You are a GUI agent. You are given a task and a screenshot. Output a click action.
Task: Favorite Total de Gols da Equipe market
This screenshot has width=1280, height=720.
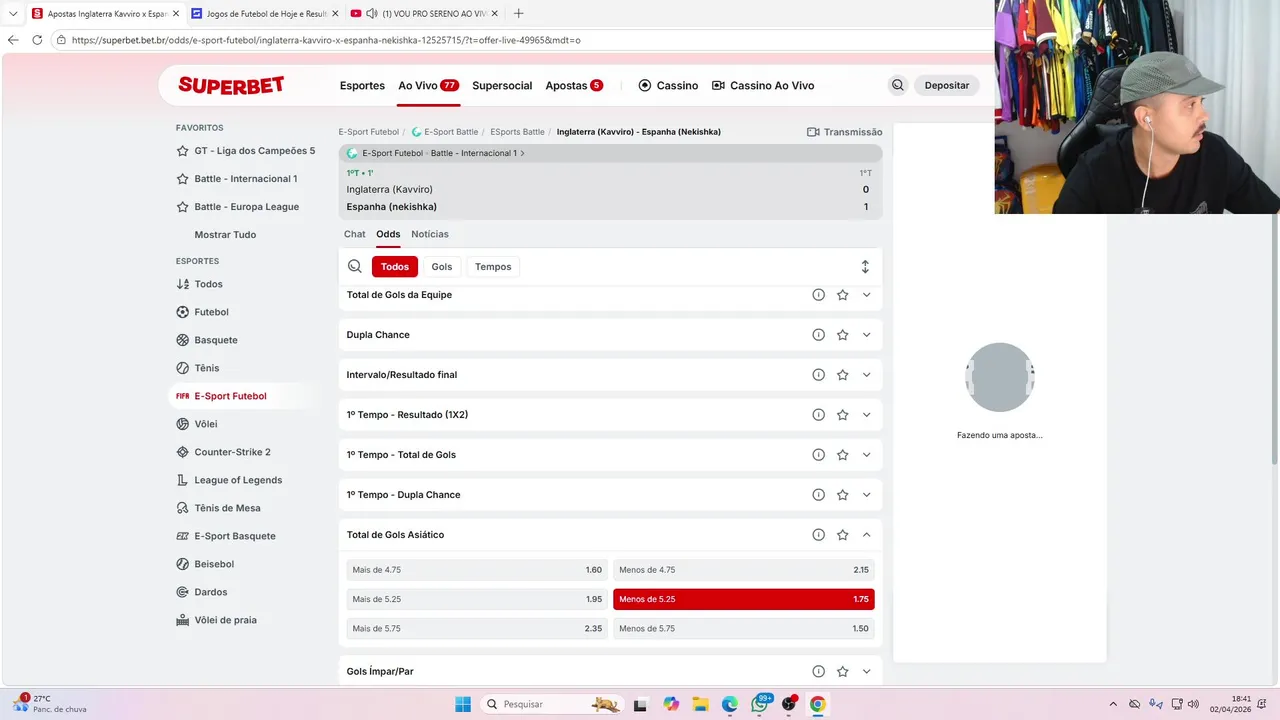click(x=843, y=295)
